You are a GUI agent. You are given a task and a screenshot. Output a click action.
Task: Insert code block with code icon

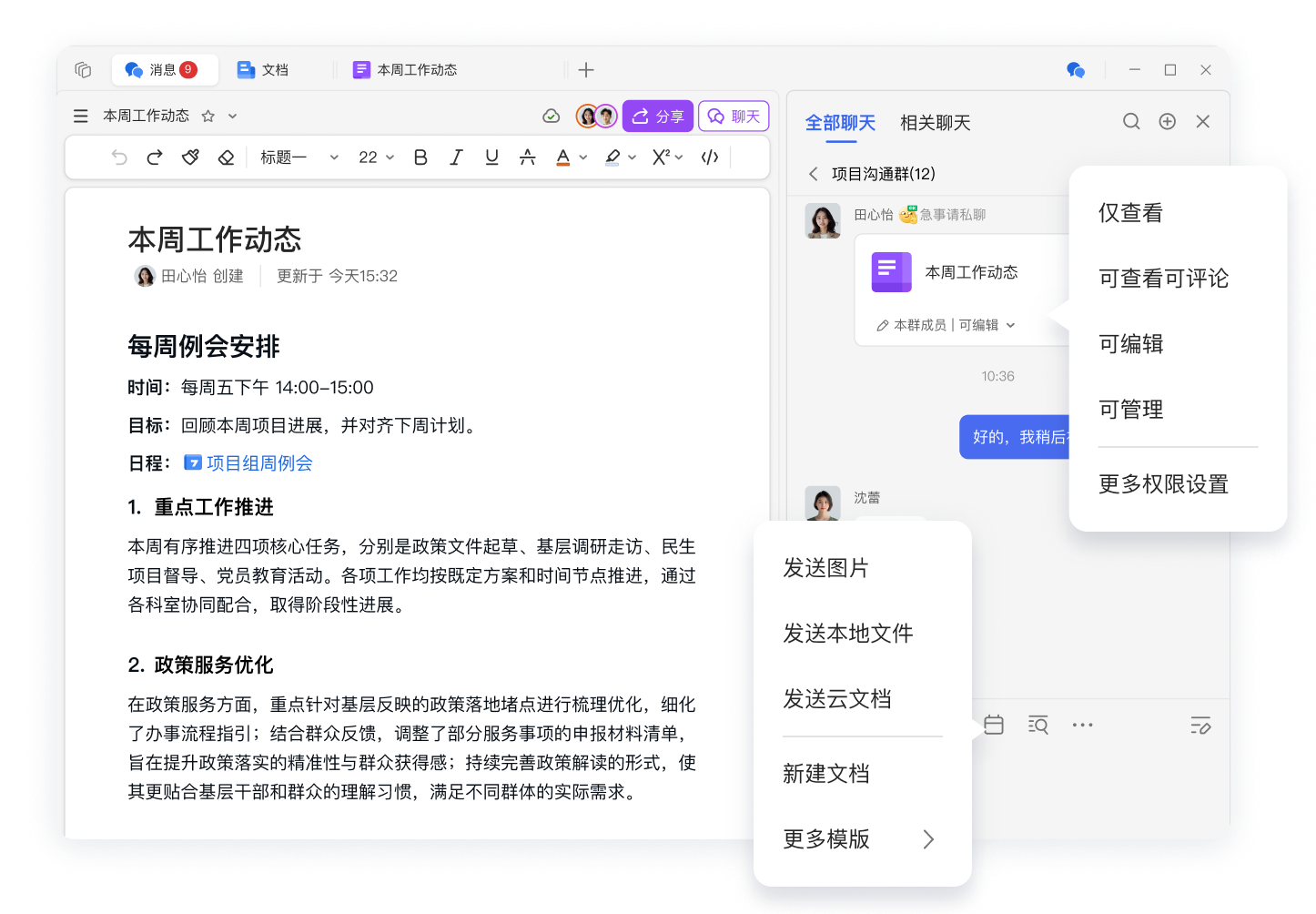pyautogui.click(x=710, y=157)
